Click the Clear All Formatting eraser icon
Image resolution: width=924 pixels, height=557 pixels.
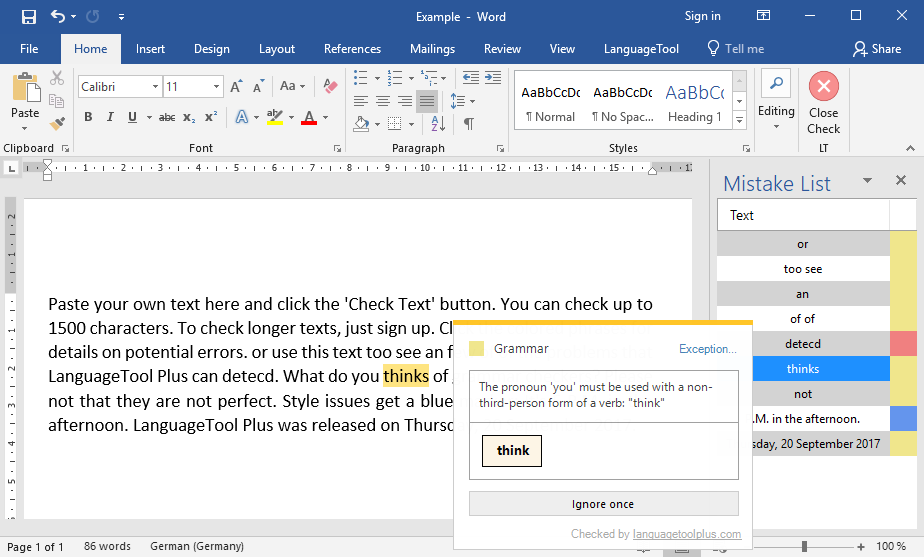click(331, 87)
